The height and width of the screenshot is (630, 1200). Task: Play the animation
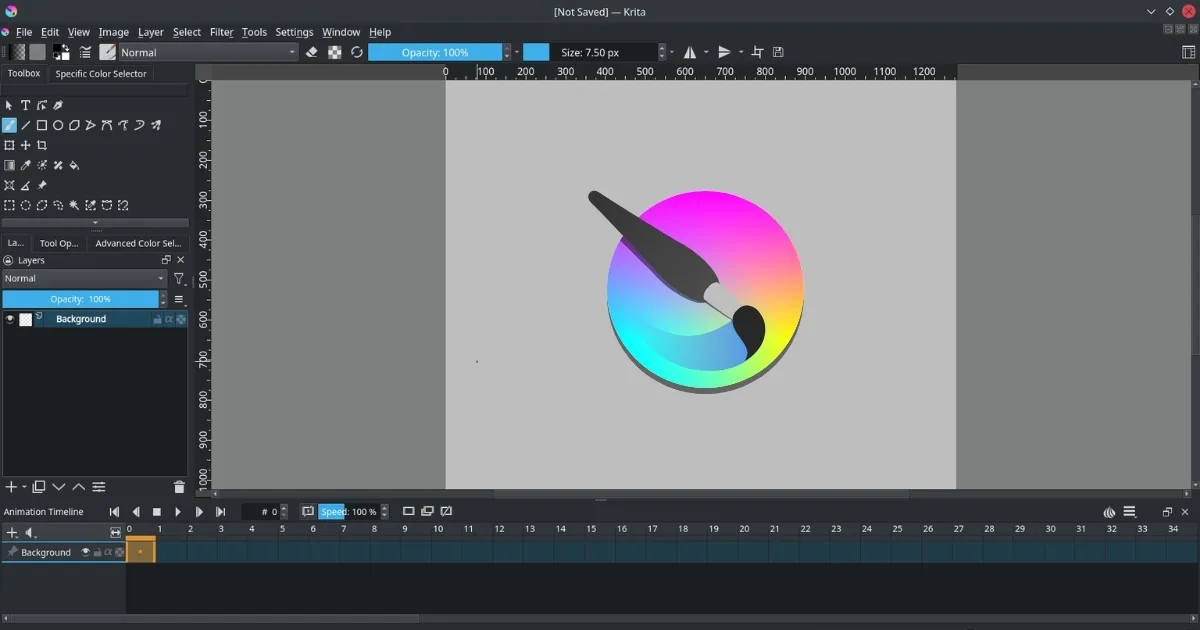click(x=178, y=511)
